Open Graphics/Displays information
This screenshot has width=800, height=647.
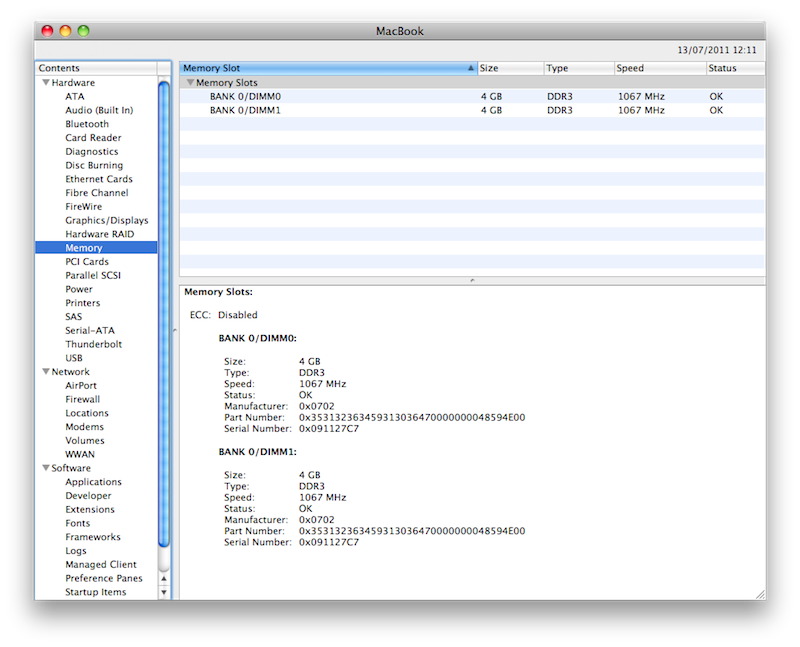click(107, 220)
